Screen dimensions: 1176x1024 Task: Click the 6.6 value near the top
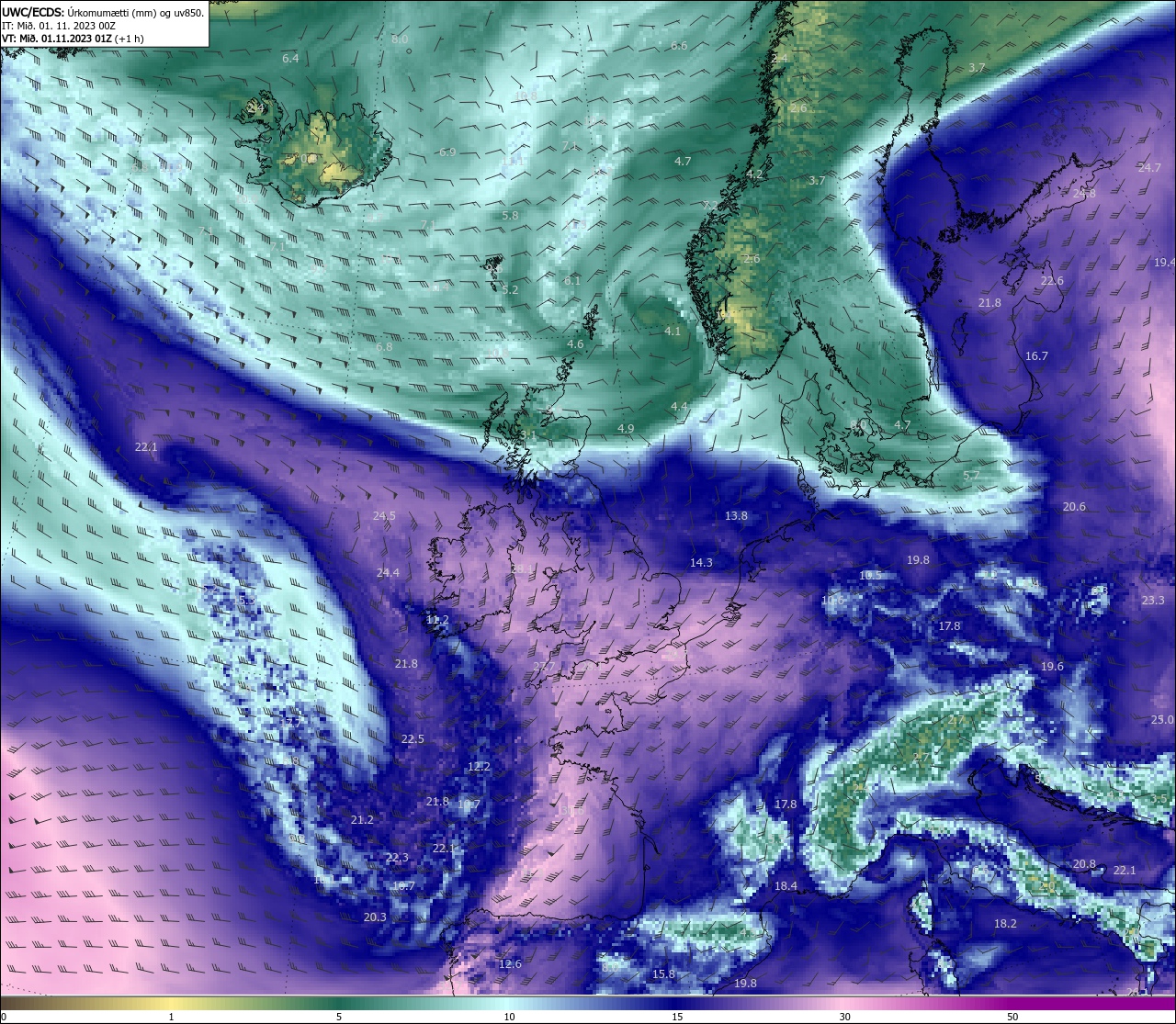(679, 45)
